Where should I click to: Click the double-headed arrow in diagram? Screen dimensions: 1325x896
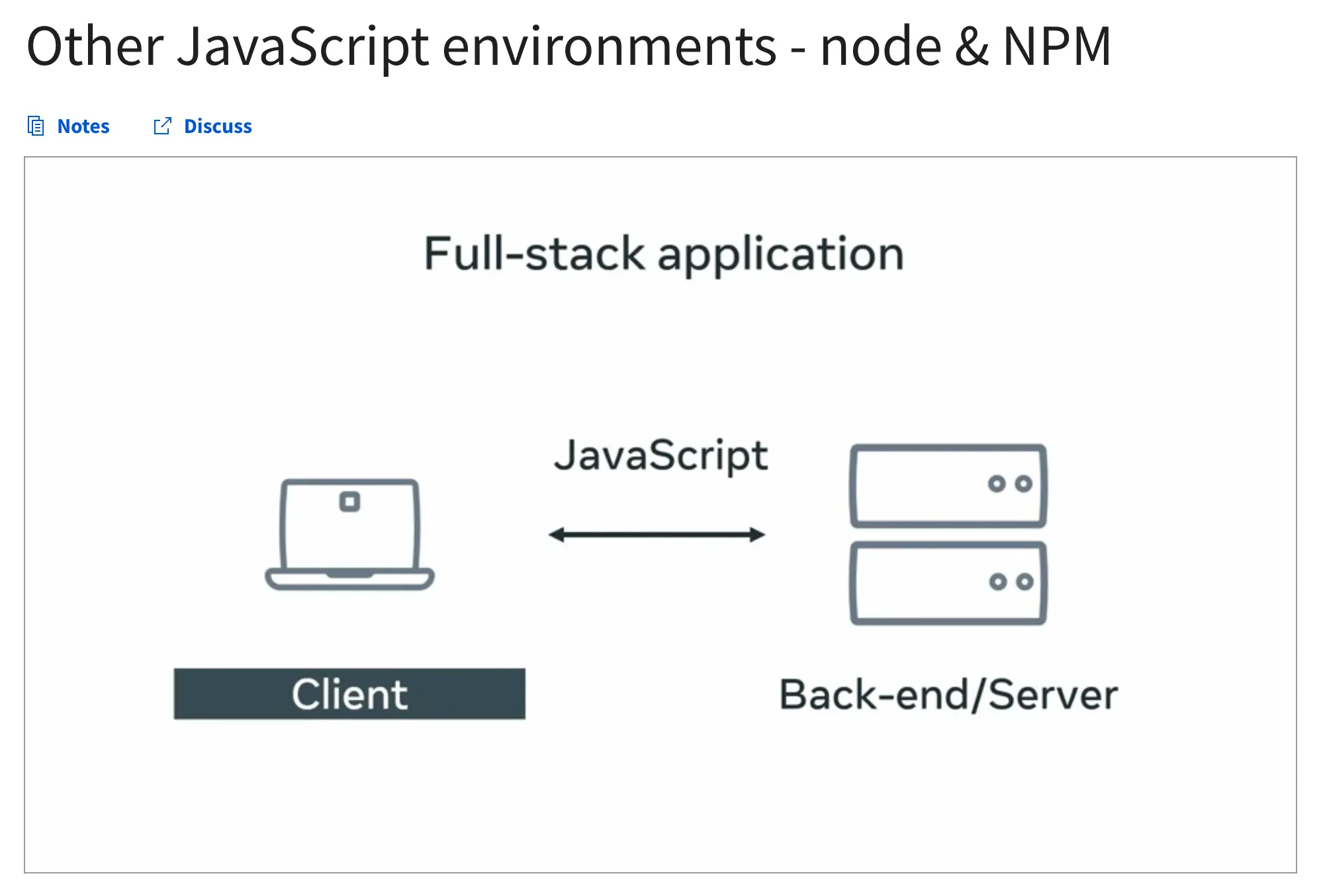(x=657, y=535)
